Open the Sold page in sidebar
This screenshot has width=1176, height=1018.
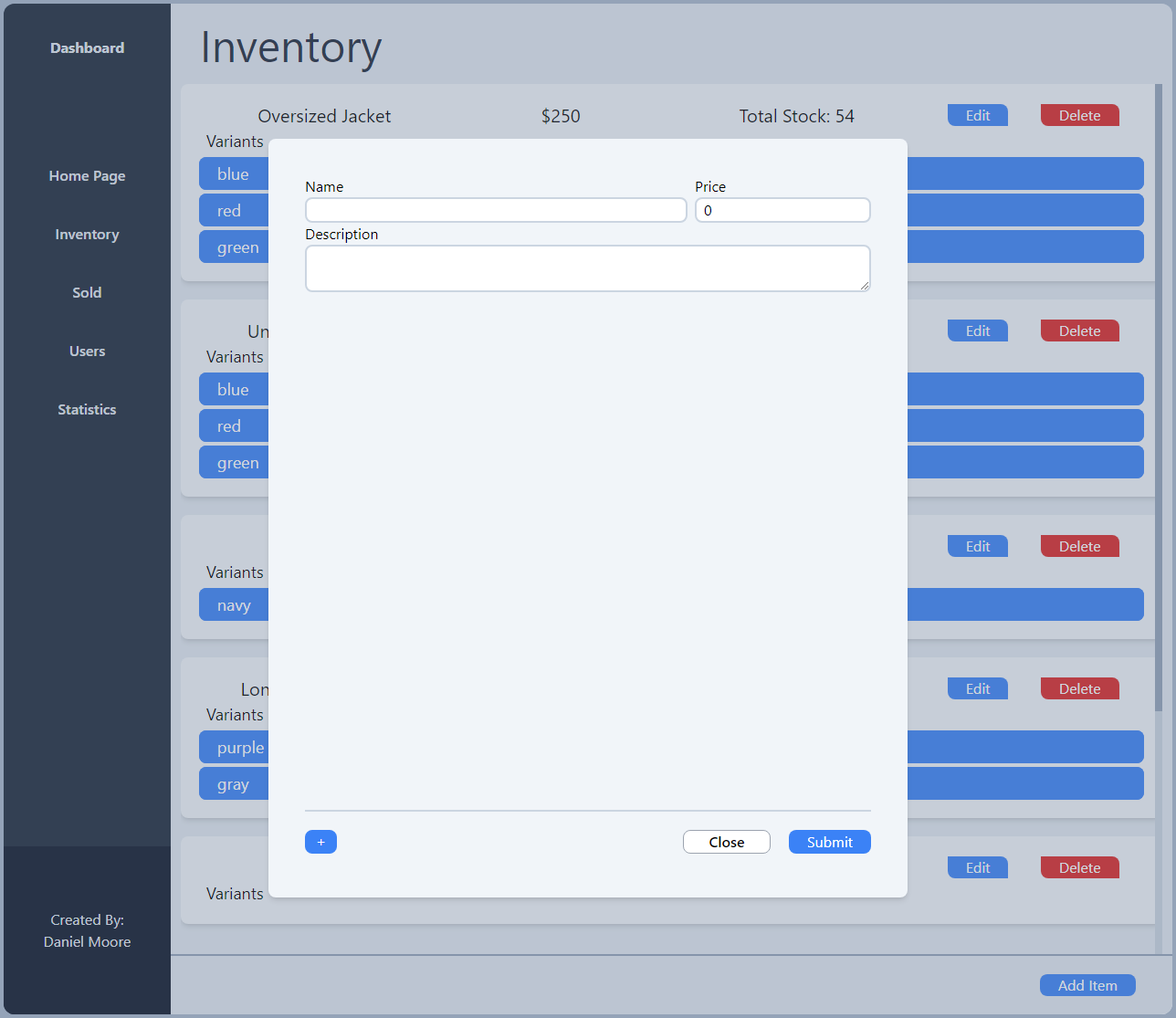pyautogui.click(x=87, y=293)
